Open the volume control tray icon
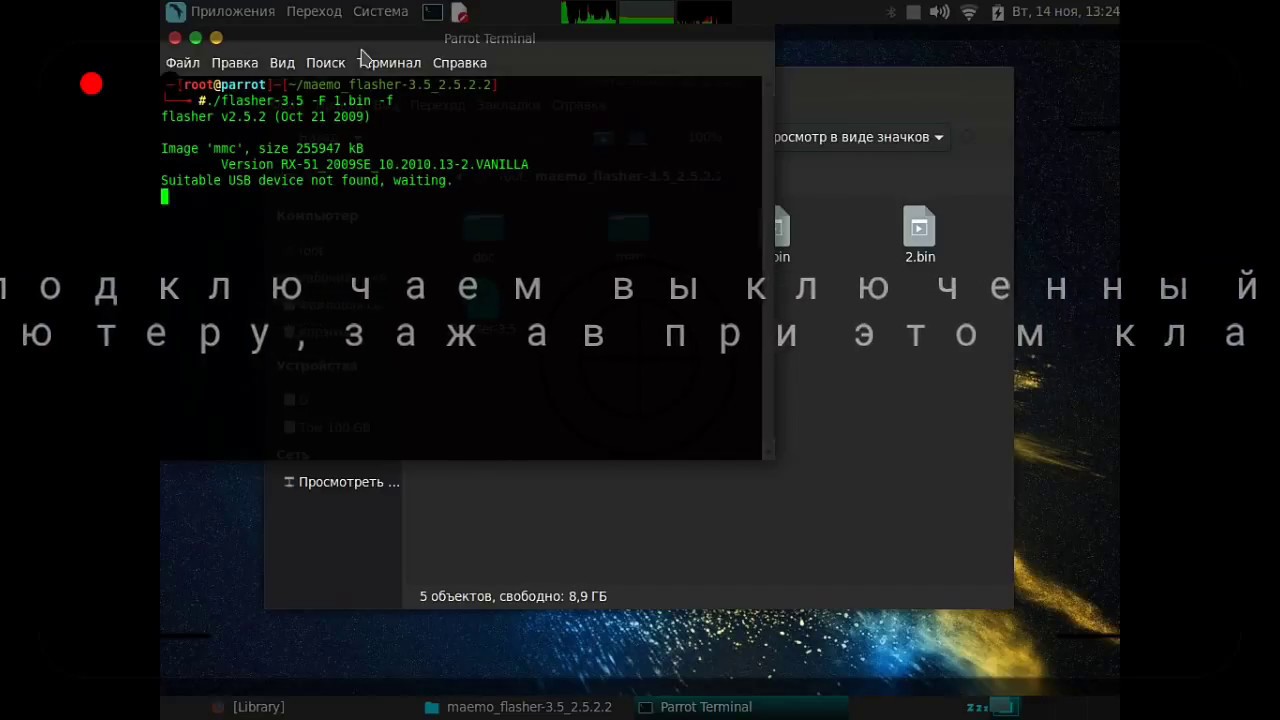Viewport: 1280px width, 720px height. pos(939,12)
